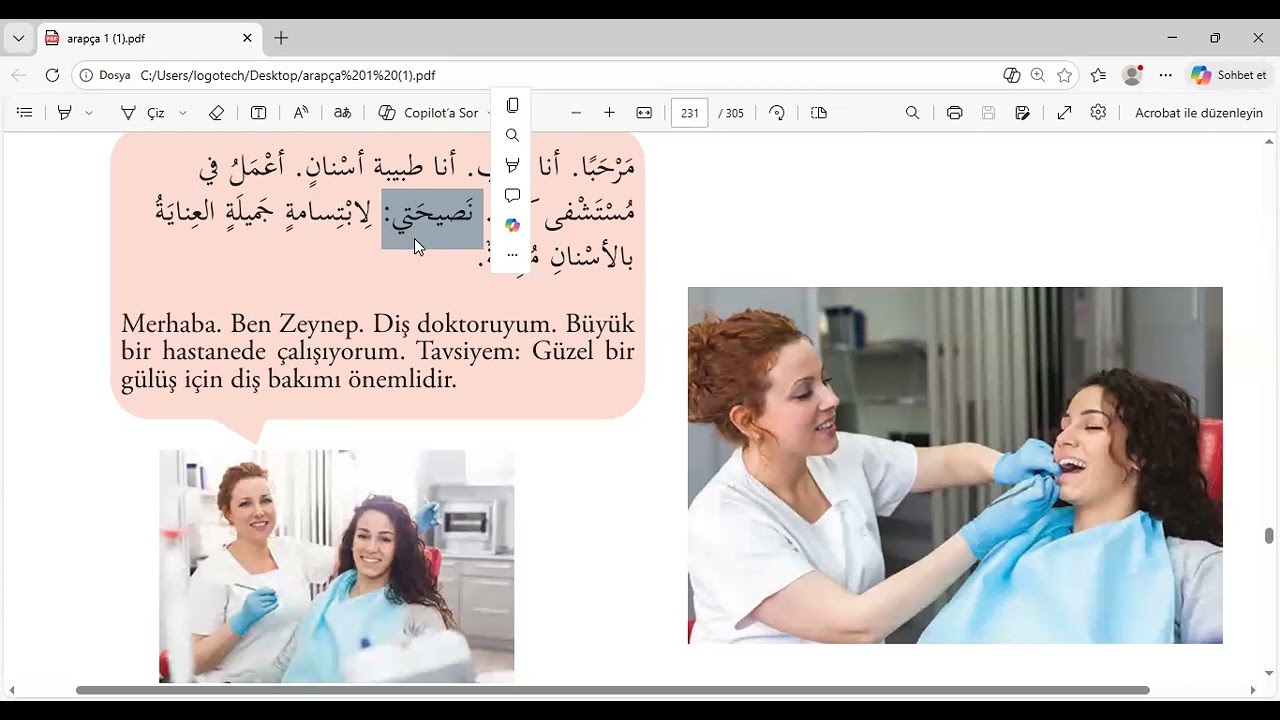The width and height of the screenshot is (1280, 720).
Task: Expand the Çiz pen options dropdown
Action: [183, 113]
